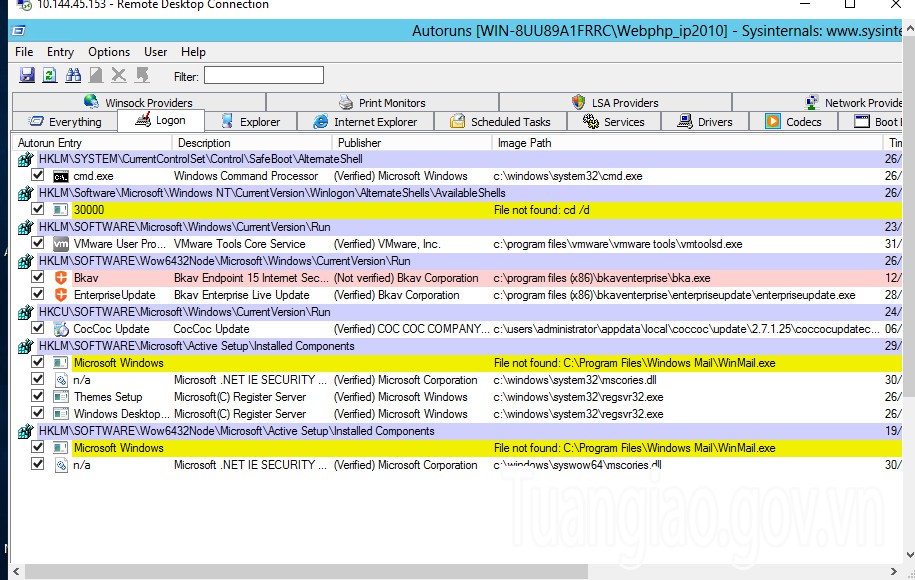
Task: Click the CocCoc Update entry icon
Action: click(x=61, y=329)
